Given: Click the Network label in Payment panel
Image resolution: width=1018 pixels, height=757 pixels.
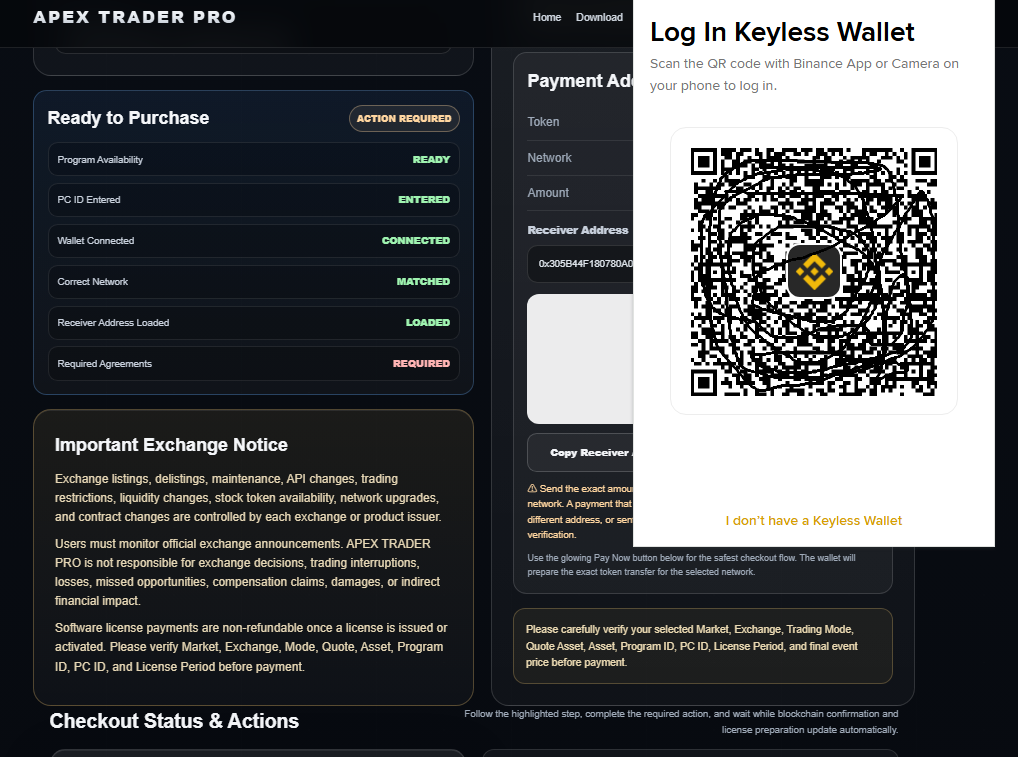Looking at the screenshot, I should pos(549,158).
